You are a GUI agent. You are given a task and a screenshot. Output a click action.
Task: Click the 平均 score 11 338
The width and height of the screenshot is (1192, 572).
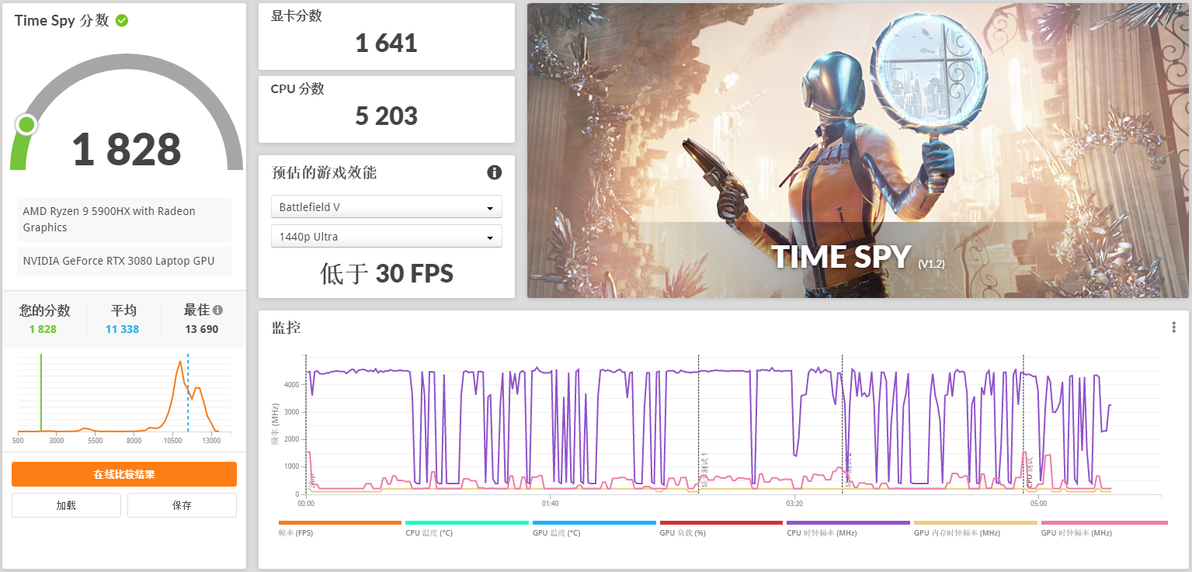[x=124, y=329]
